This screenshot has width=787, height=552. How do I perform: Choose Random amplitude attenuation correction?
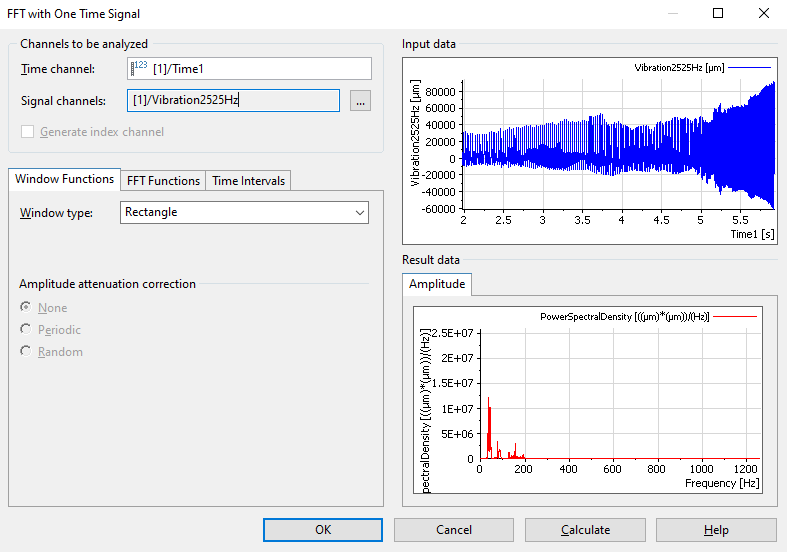[26, 352]
